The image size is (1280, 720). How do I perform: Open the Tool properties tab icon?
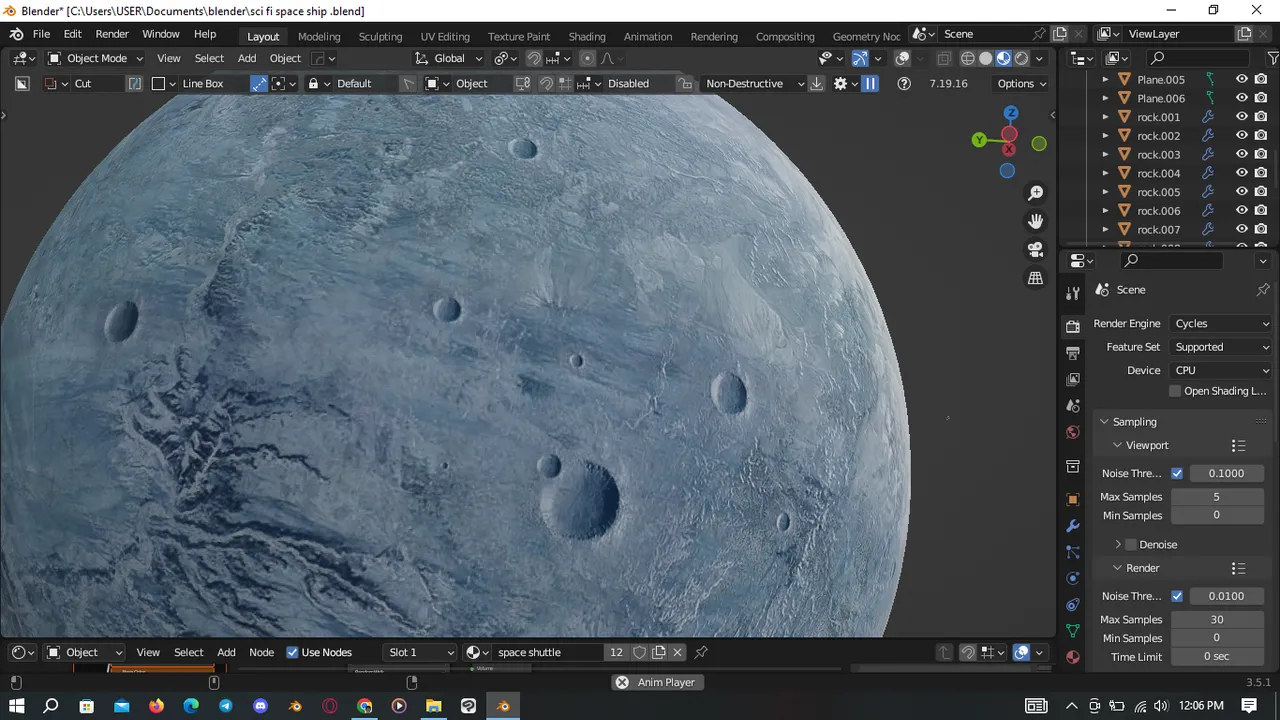[x=1073, y=293]
